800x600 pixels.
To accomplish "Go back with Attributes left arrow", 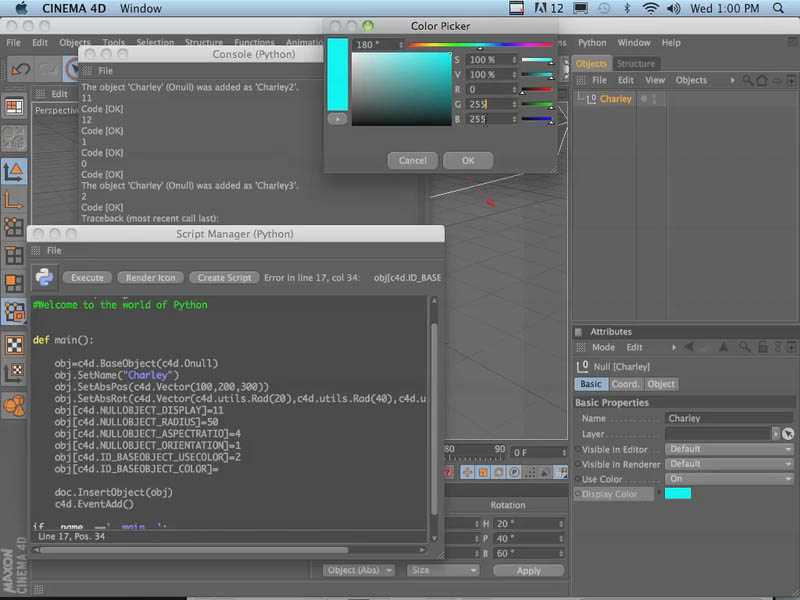I will tap(689, 347).
